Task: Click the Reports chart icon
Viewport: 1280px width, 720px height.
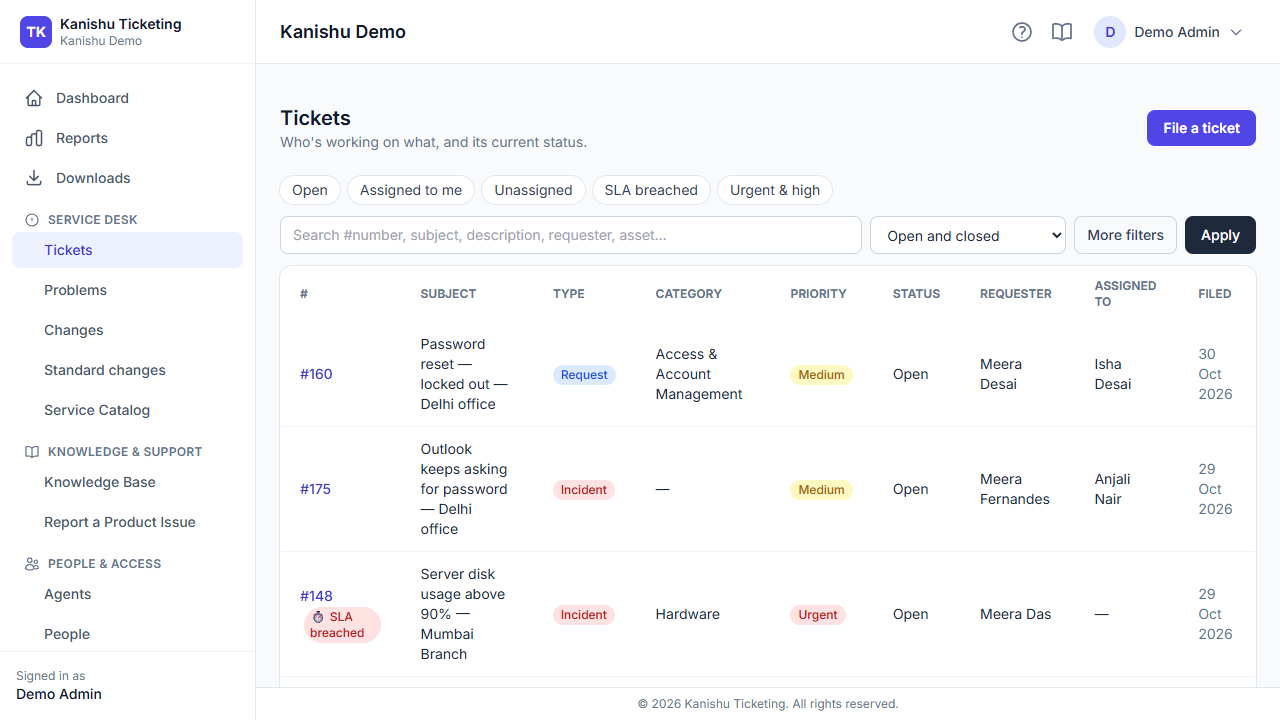Action: 34,138
